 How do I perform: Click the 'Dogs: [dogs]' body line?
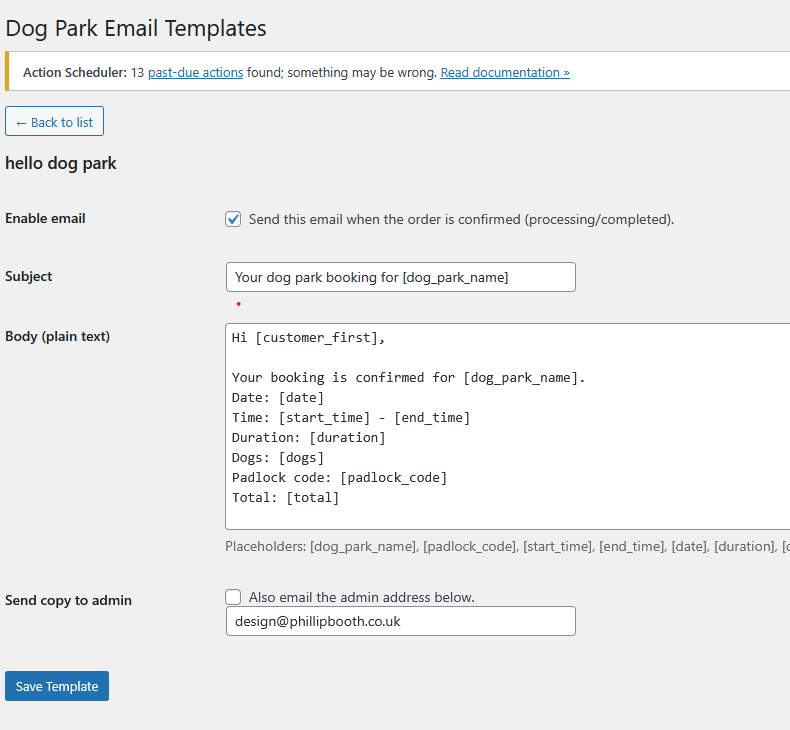coord(278,457)
